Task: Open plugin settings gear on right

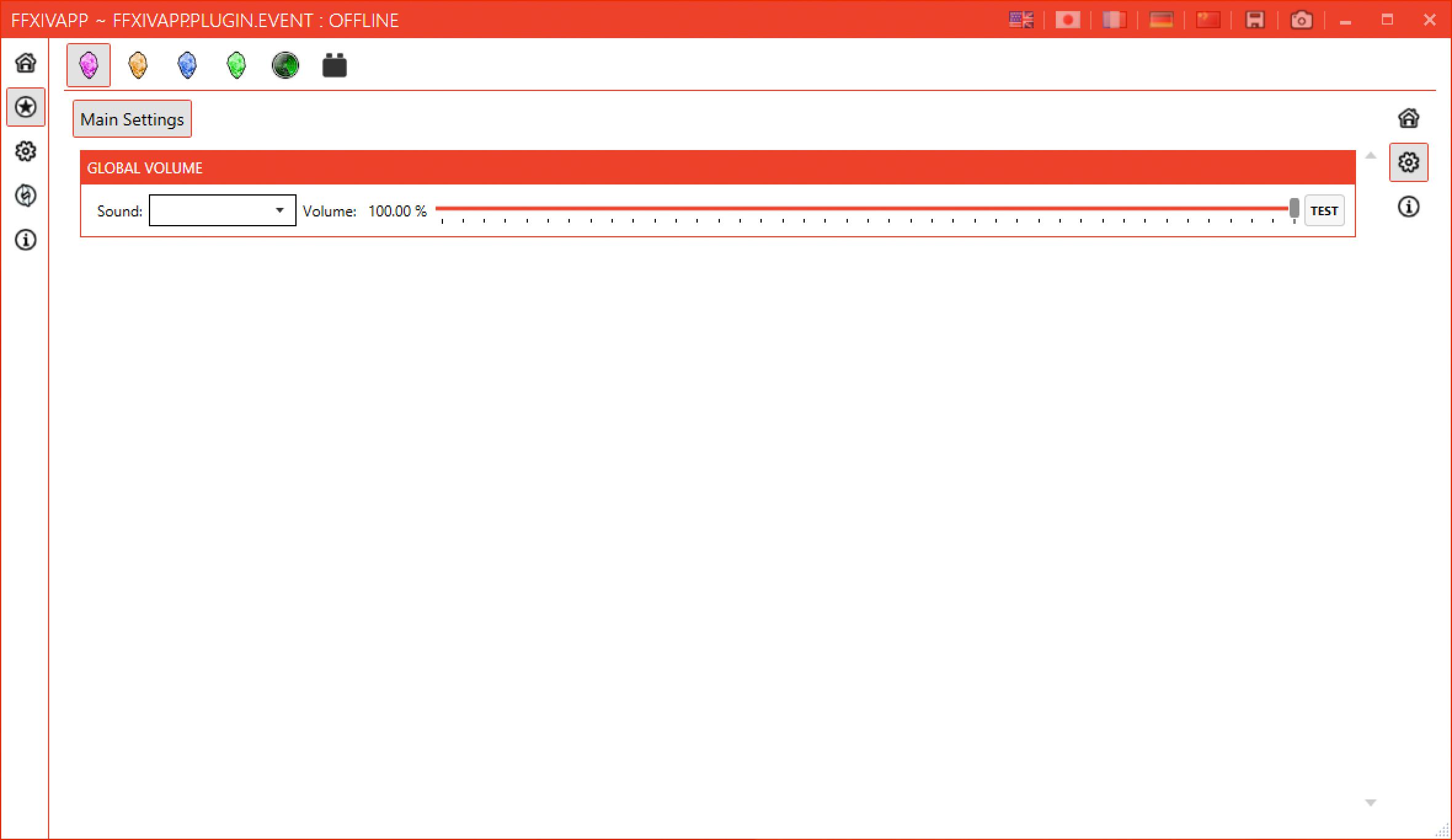Action: coord(1409,162)
